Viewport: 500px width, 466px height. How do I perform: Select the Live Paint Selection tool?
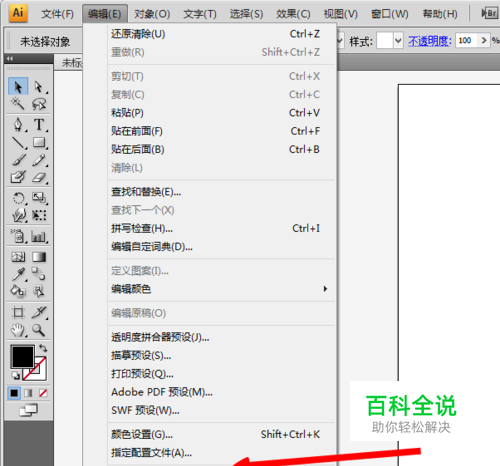tap(39, 291)
